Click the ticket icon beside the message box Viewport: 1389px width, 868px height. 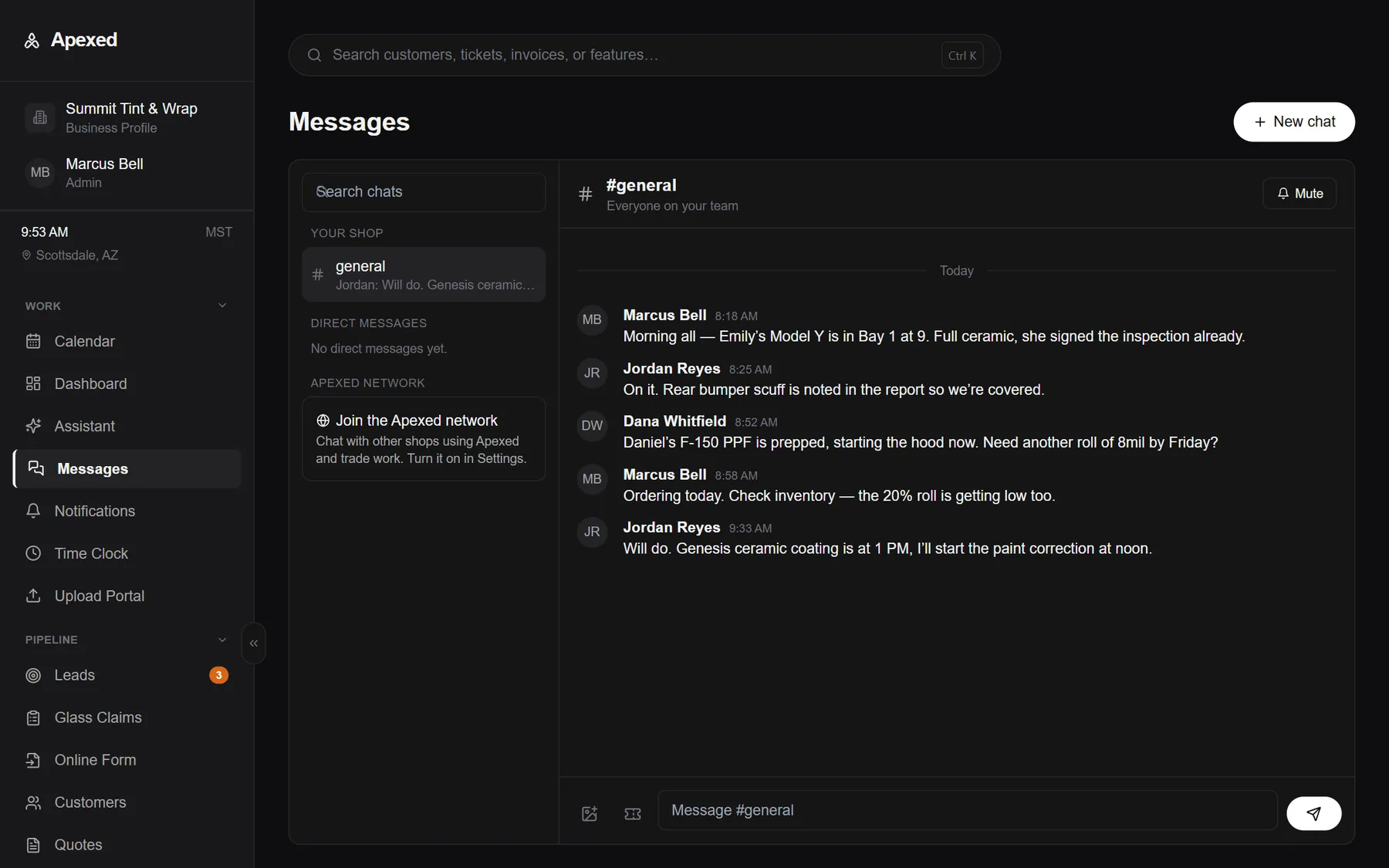click(633, 813)
